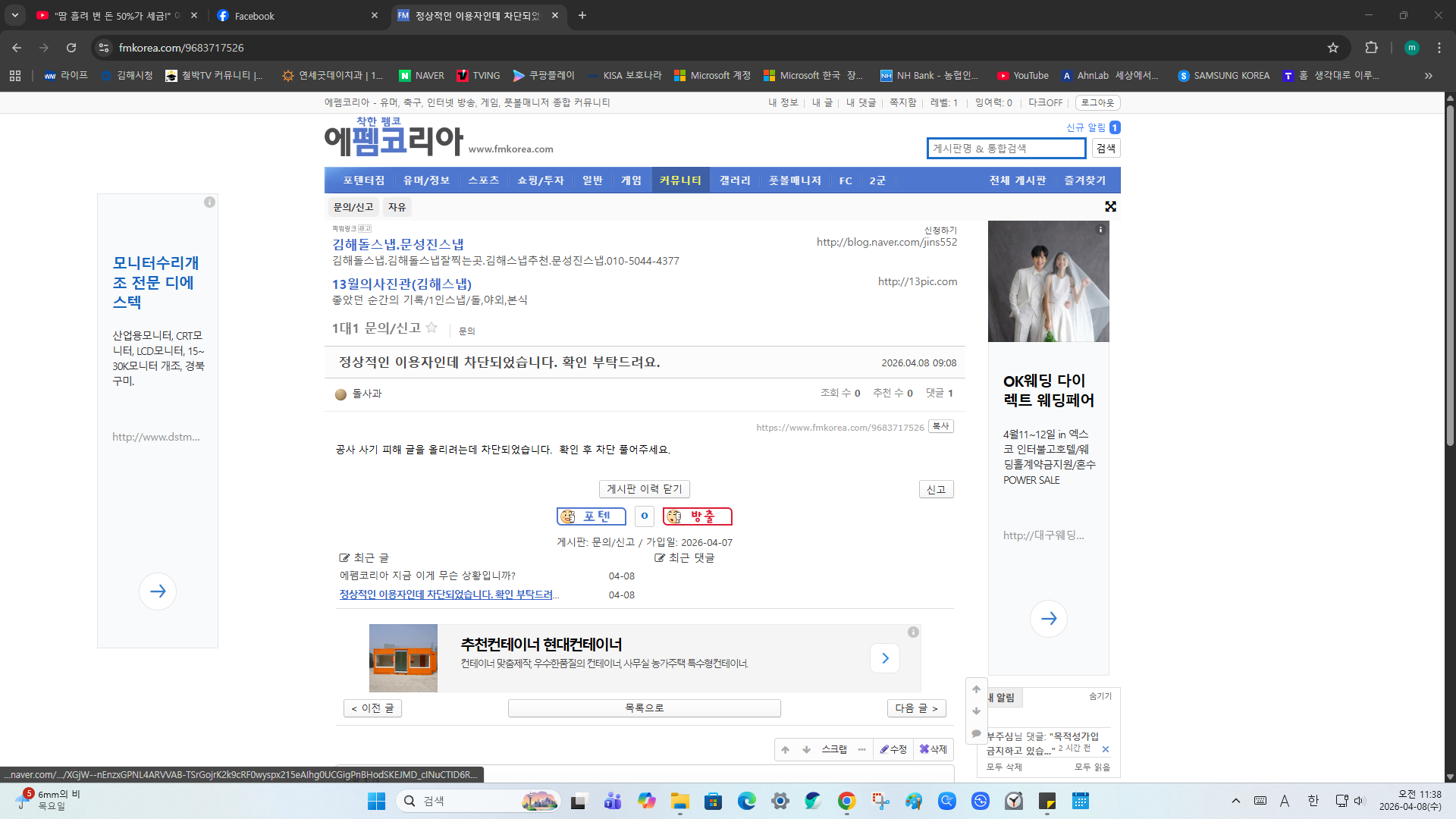Jump to bottom with floating down arrow
The width and height of the screenshot is (1456, 819).
tap(977, 711)
